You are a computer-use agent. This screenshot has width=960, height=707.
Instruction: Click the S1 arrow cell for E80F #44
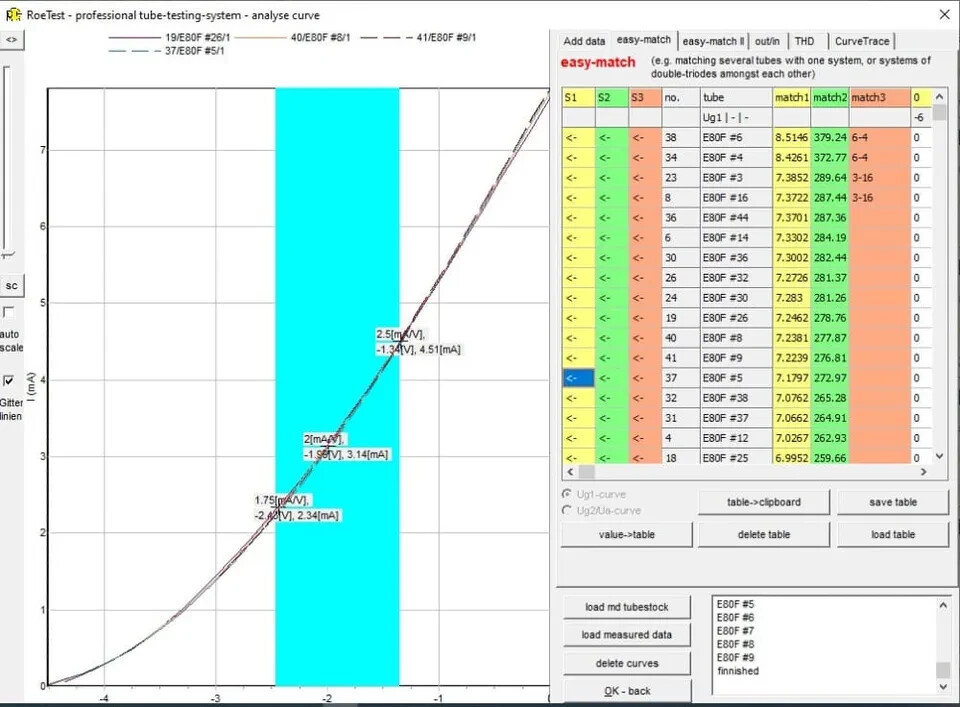coord(578,217)
